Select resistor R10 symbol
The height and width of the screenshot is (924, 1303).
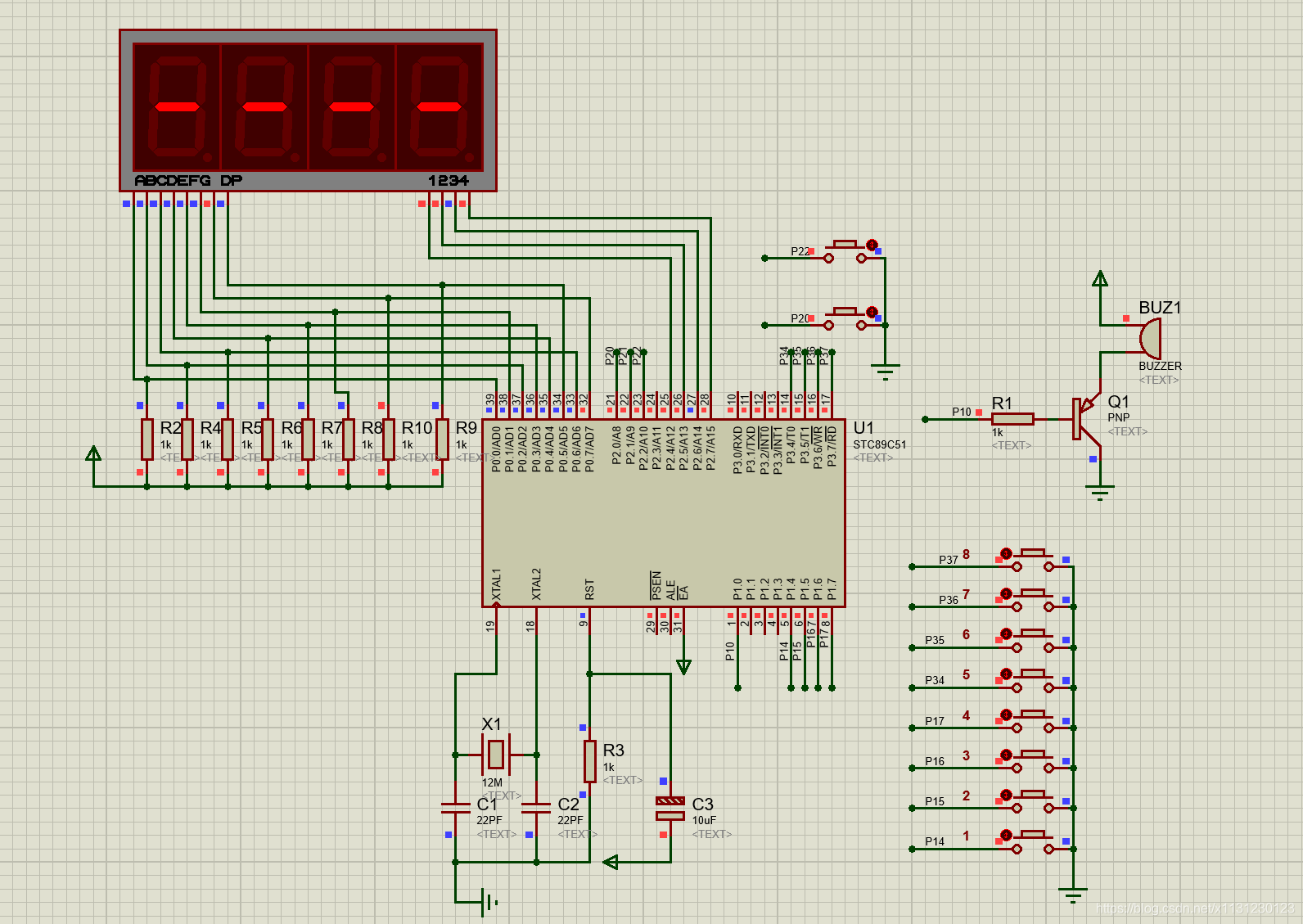[x=389, y=439]
